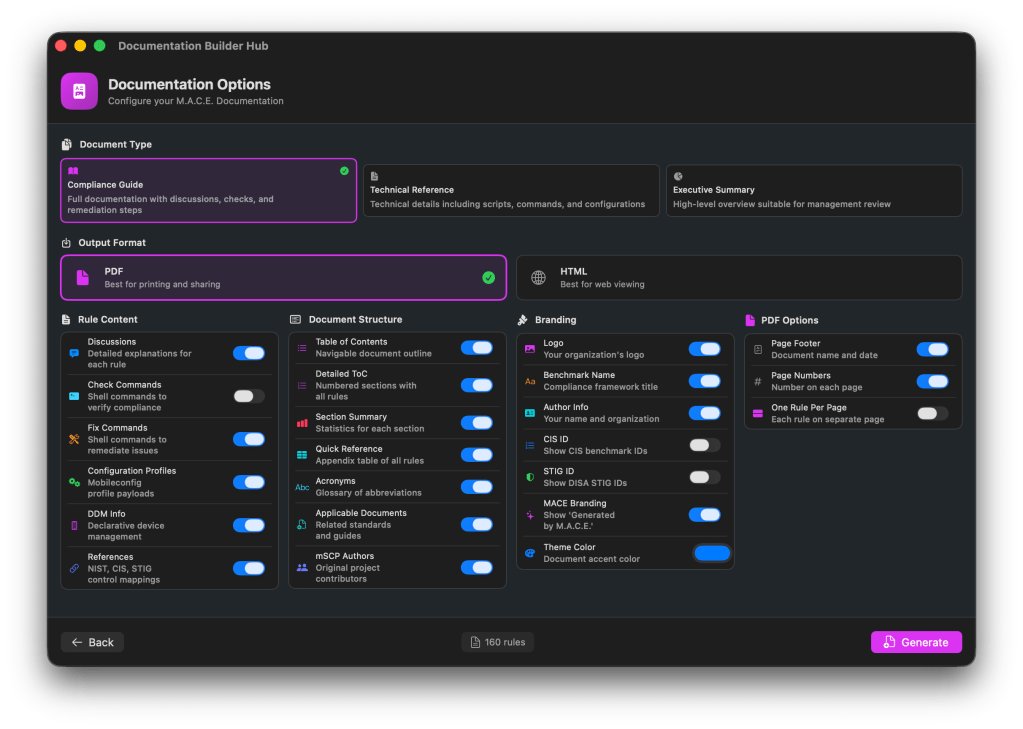This screenshot has height=729, width=1023.
Task: Click the HTML globe icon
Action: [x=538, y=278]
